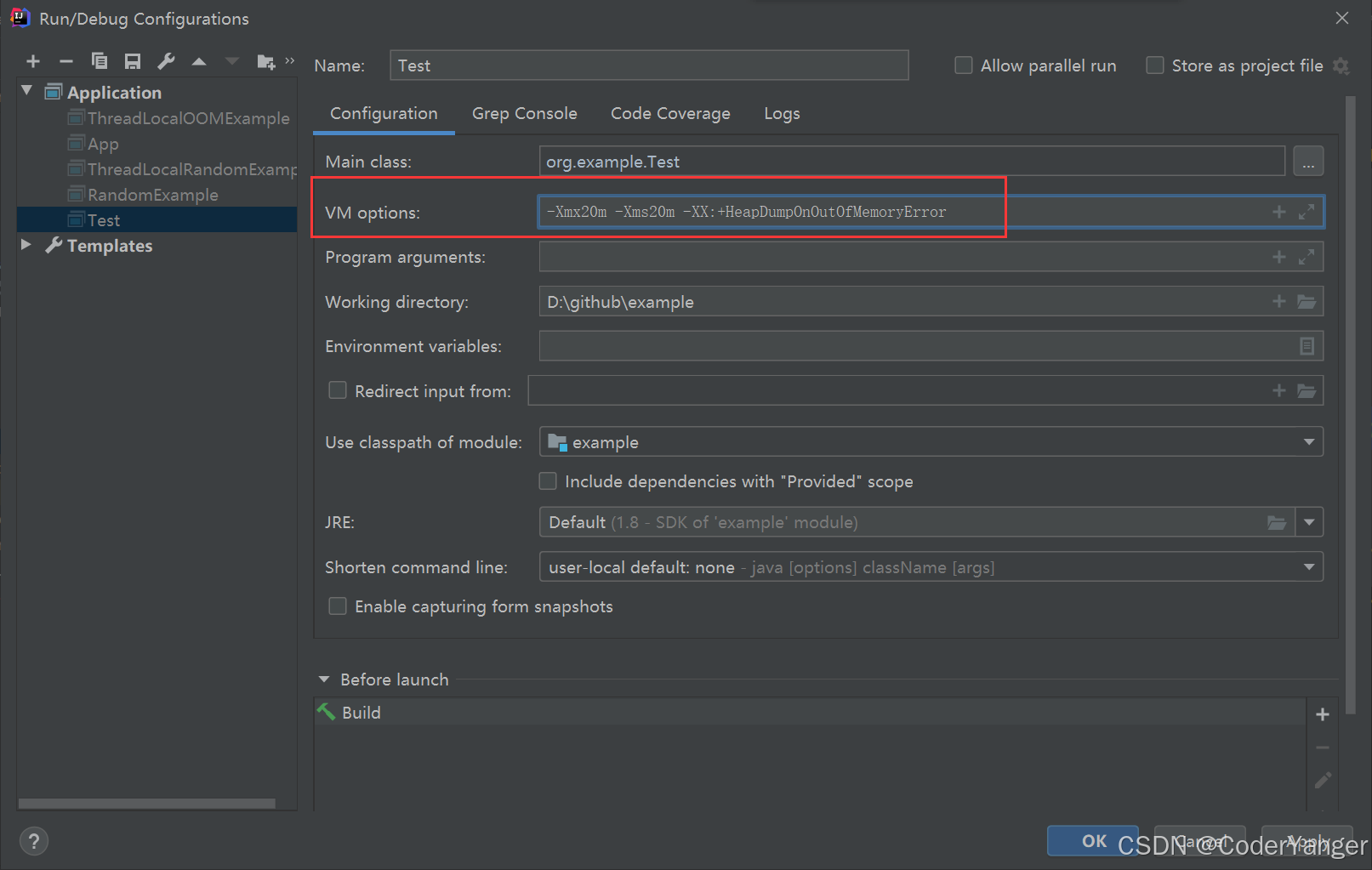1372x870 pixels.
Task: Copy the selected configuration
Action: pyautogui.click(x=100, y=61)
